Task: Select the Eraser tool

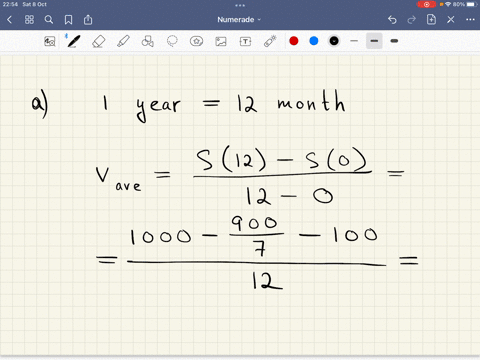Action: point(98,41)
